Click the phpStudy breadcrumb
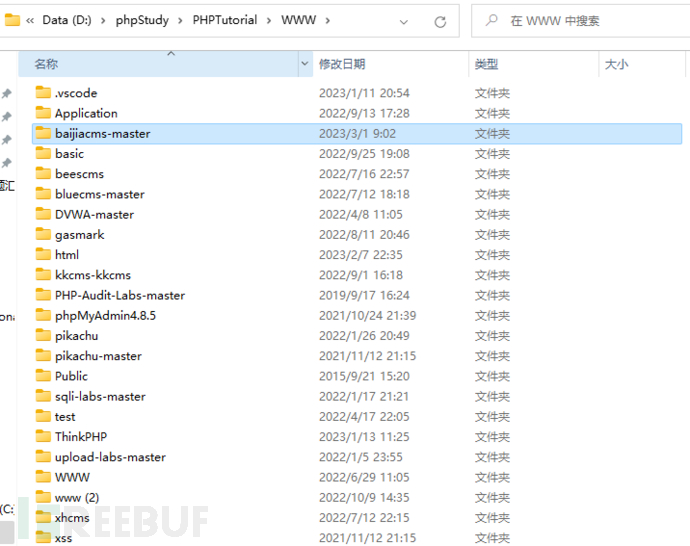690x546 pixels. coord(142,20)
